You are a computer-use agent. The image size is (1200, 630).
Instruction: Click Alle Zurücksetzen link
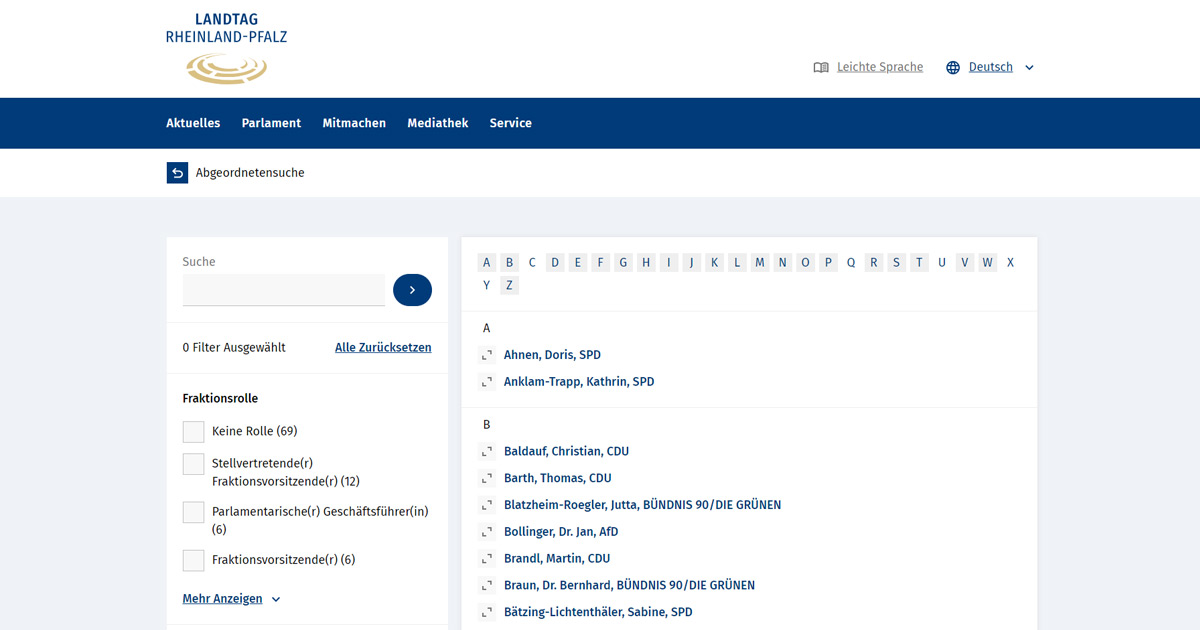click(383, 348)
